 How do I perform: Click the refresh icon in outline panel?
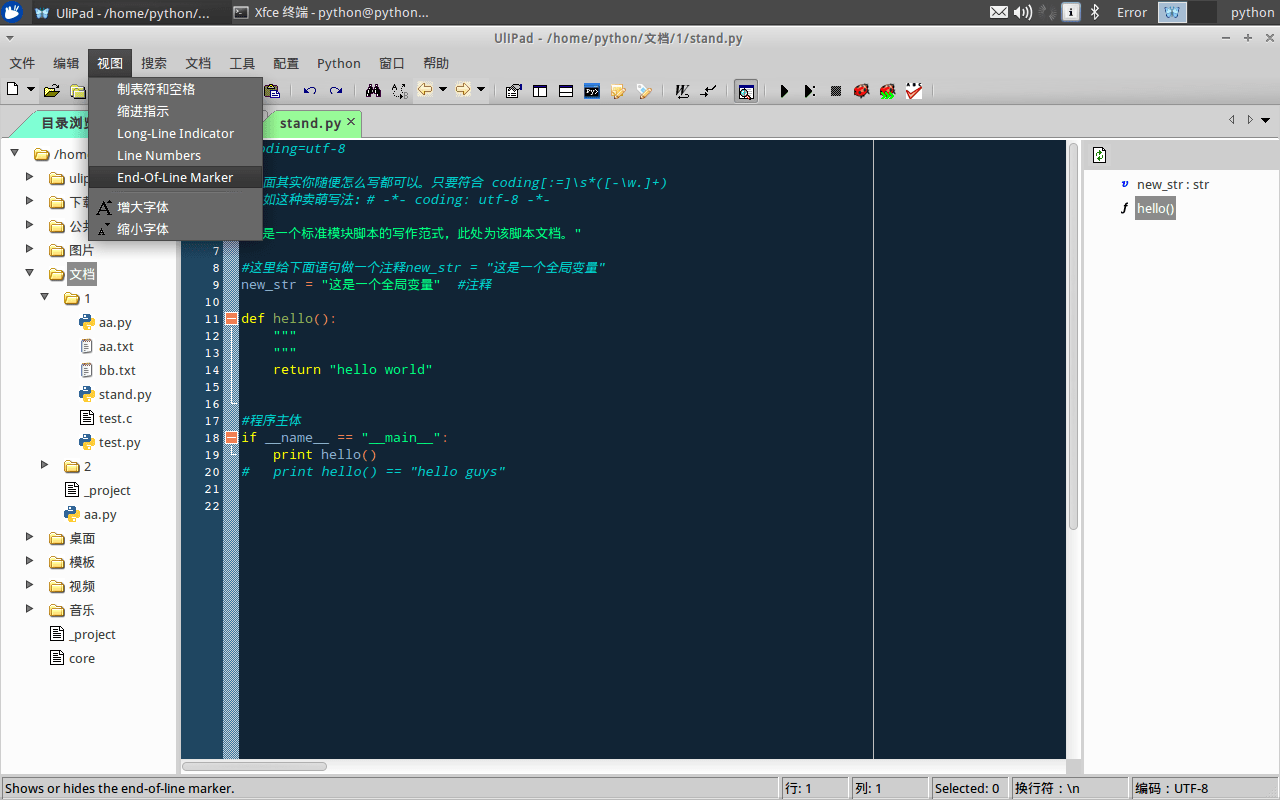(x=1100, y=155)
